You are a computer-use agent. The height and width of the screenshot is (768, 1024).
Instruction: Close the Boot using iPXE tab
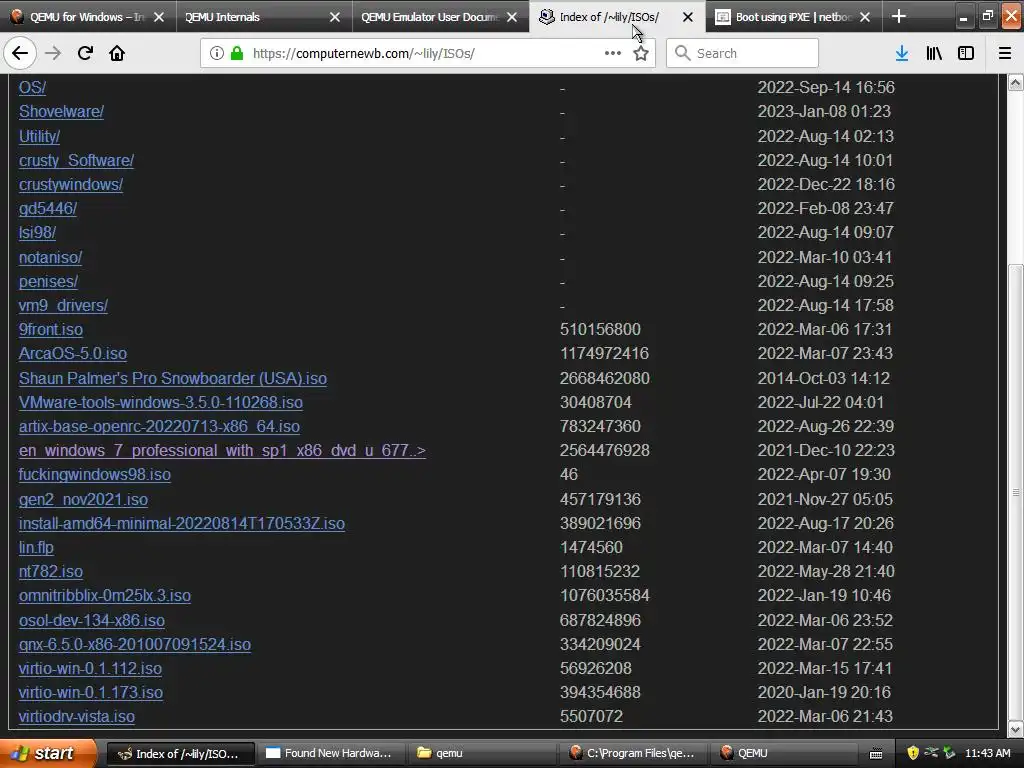[x=865, y=18]
